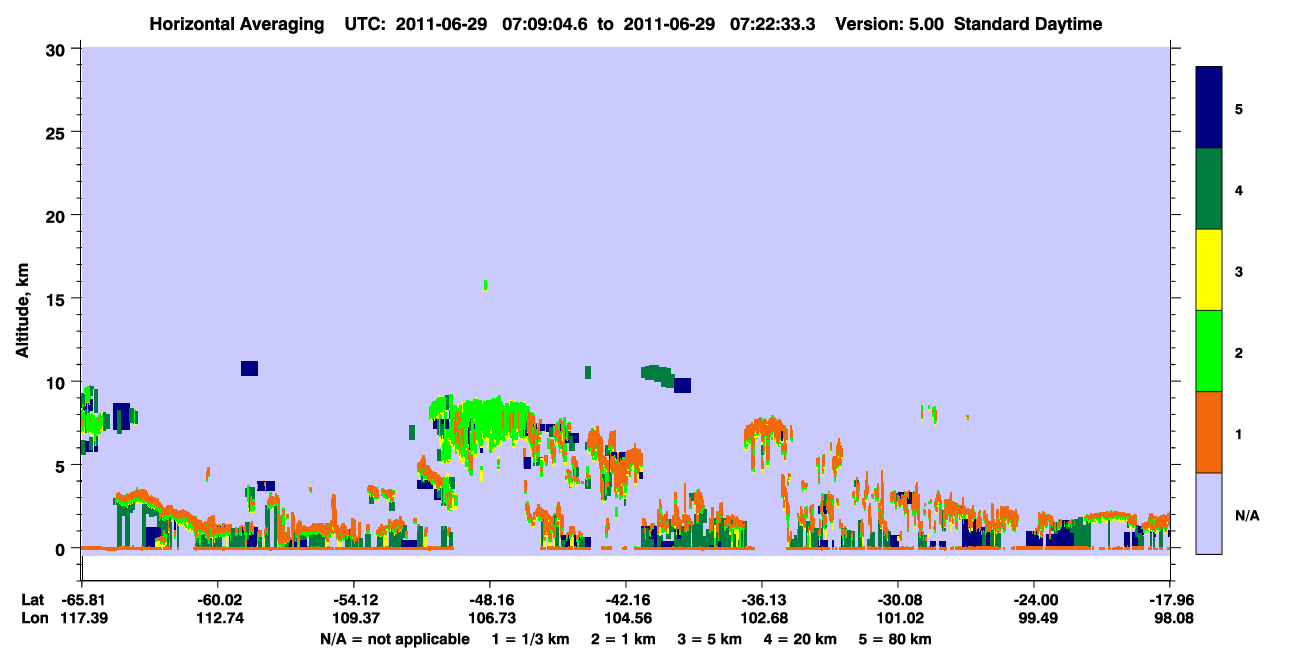This screenshot has height=667, width=1300.
Task: Click the '2 = 1 km' legend note
Action: [x=625, y=639]
